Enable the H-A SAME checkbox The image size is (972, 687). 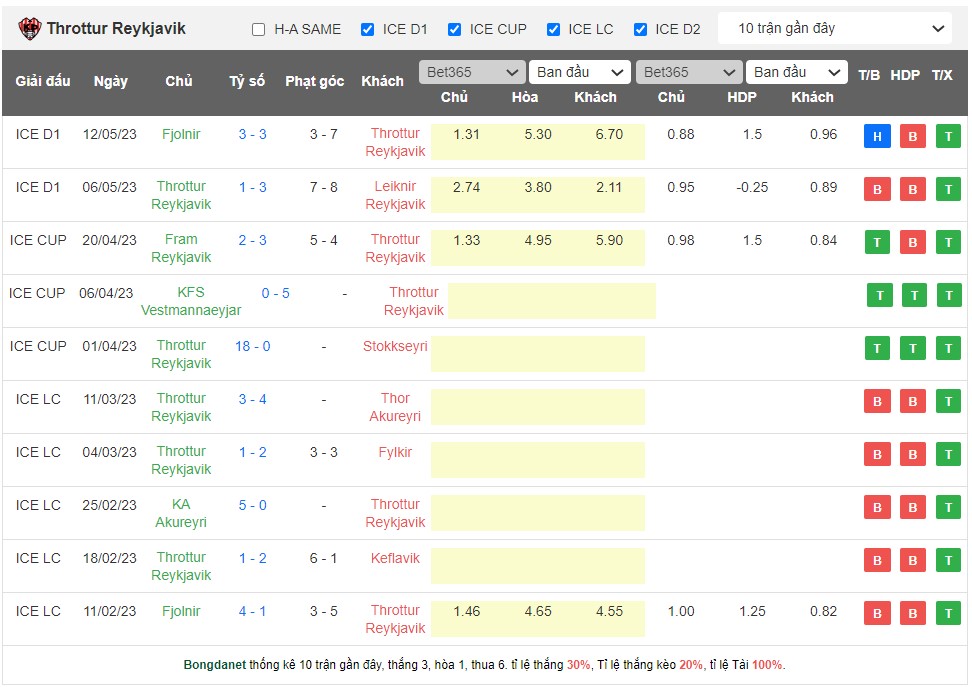(x=257, y=28)
